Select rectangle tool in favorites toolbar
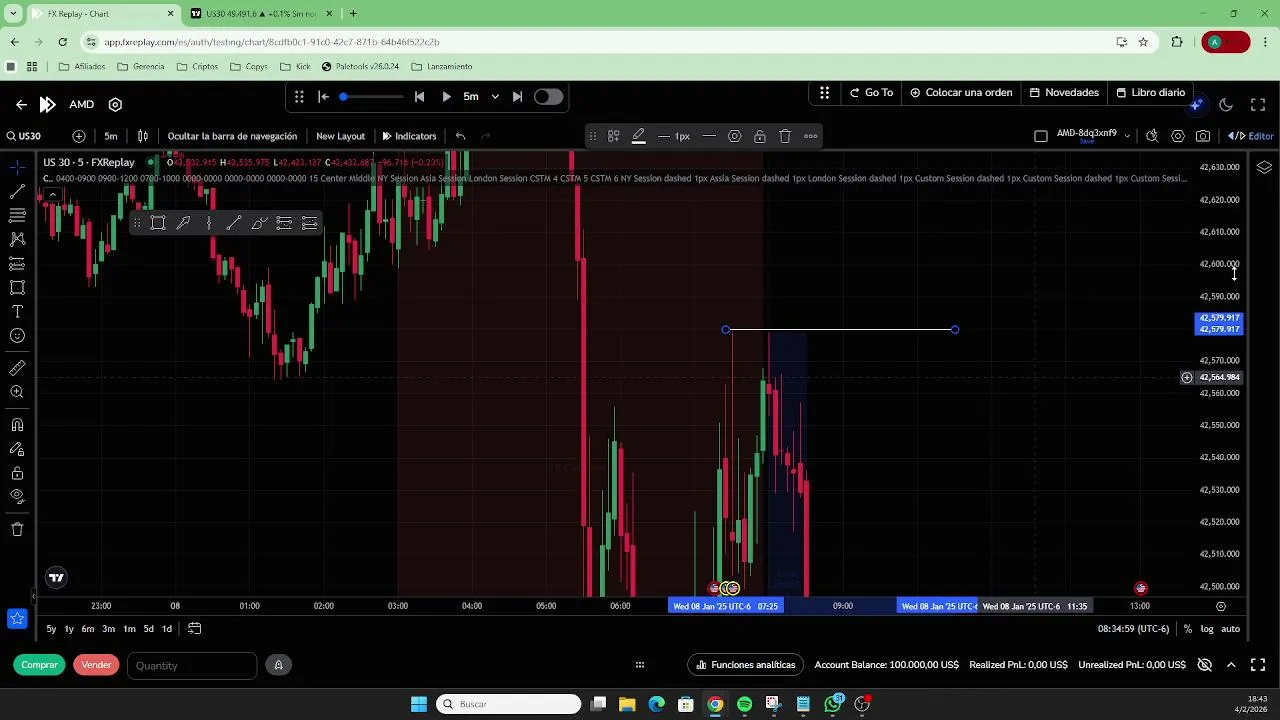The image size is (1280, 720). pyautogui.click(x=158, y=223)
